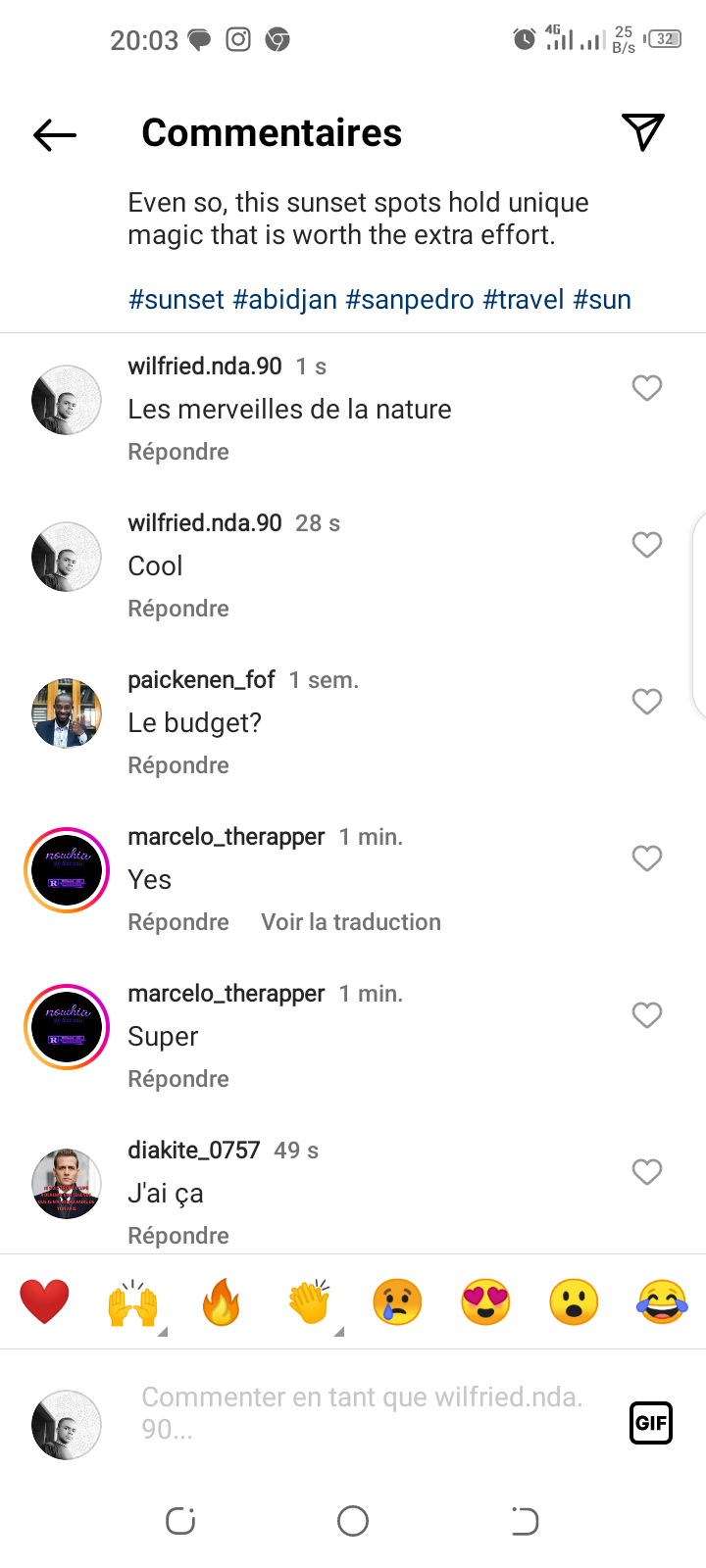Tap the paper plane share icon
This screenshot has width=706, height=1568.
643,132
